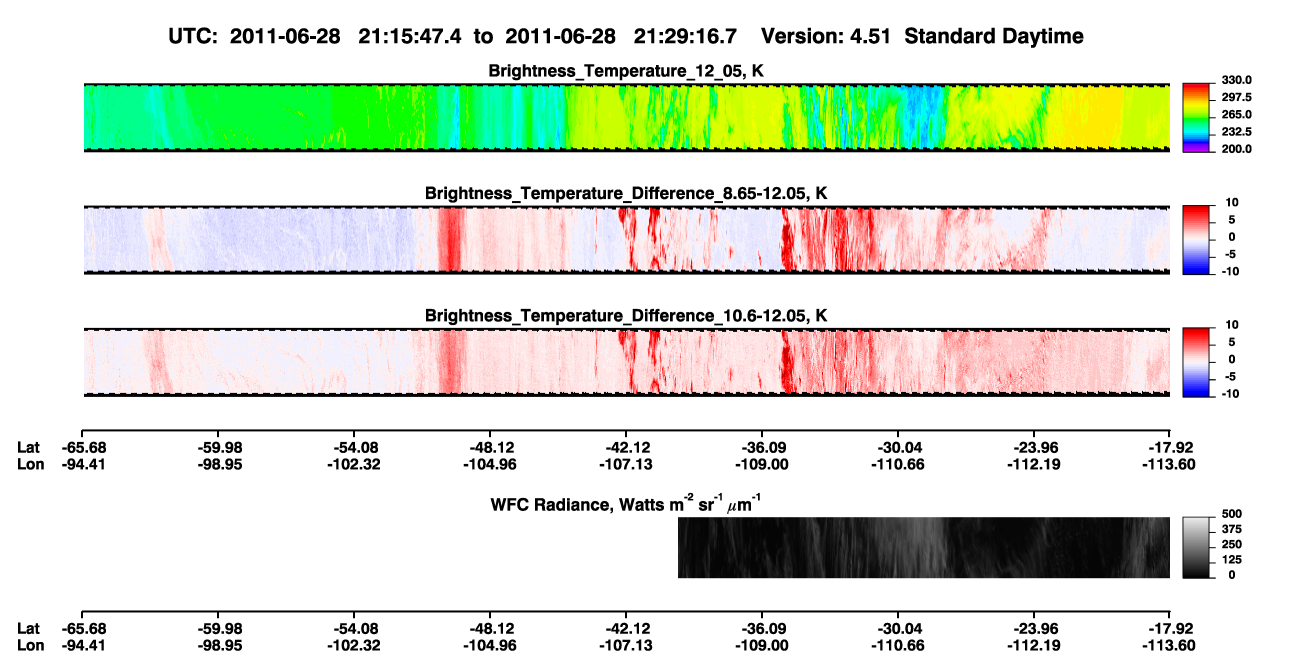Select the 'WFC Radiance, Watts m-2 sr-1 µm-1' title

626,502
